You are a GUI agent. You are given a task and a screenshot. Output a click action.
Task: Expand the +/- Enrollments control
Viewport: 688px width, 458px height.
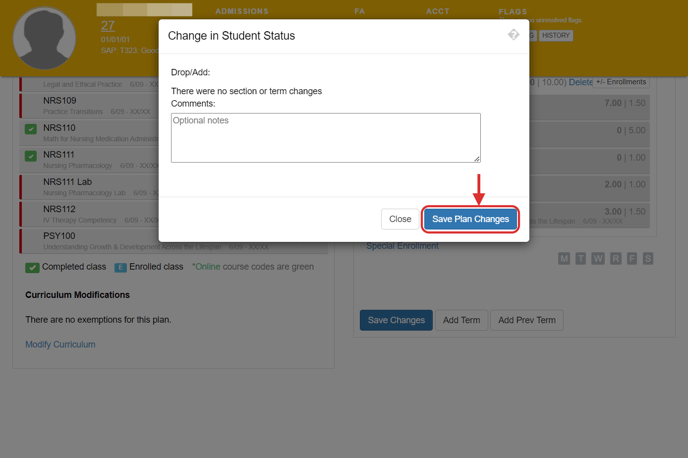(621, 81)
